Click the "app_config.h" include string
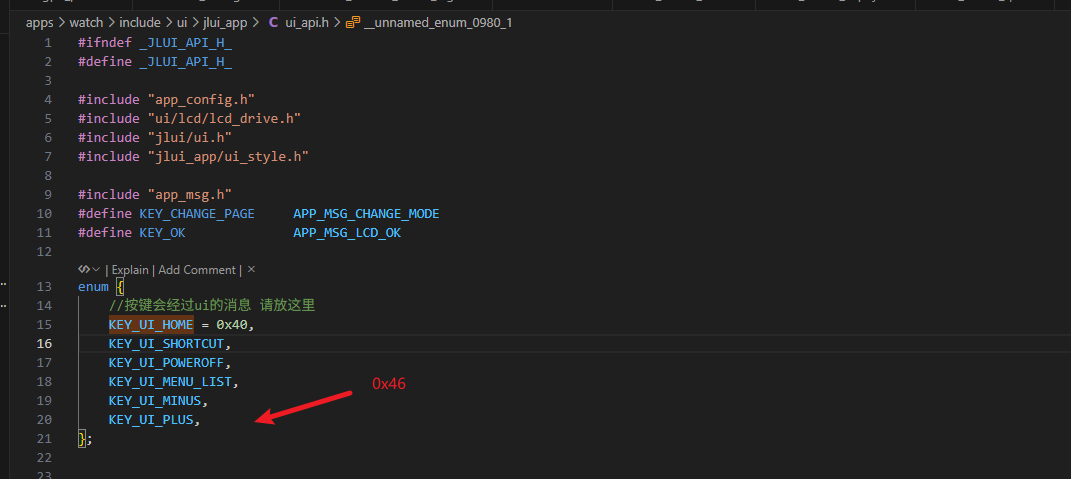 (x=201, y=99)
